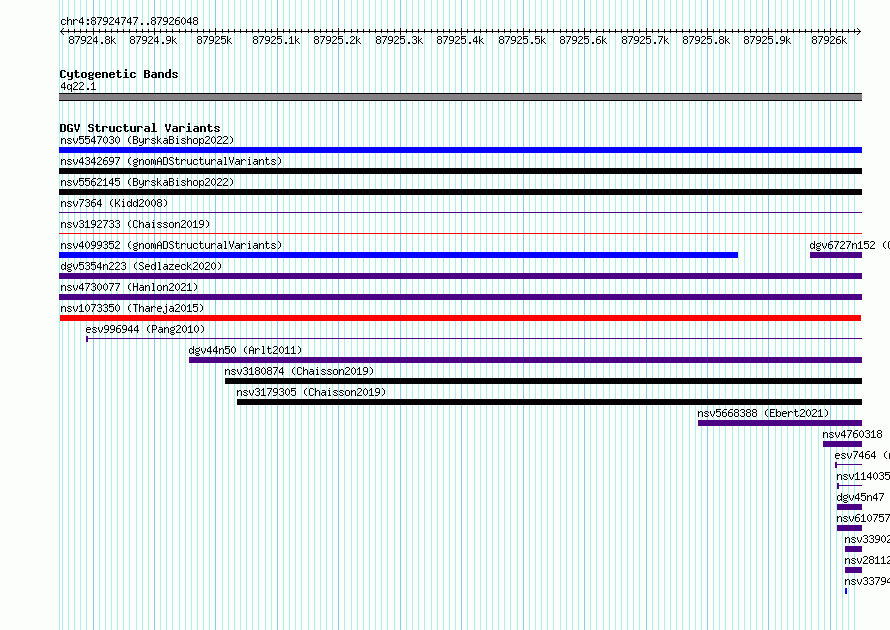Select the gray 4q22.1 cytogenetic band bar

(x=460, y=97)
